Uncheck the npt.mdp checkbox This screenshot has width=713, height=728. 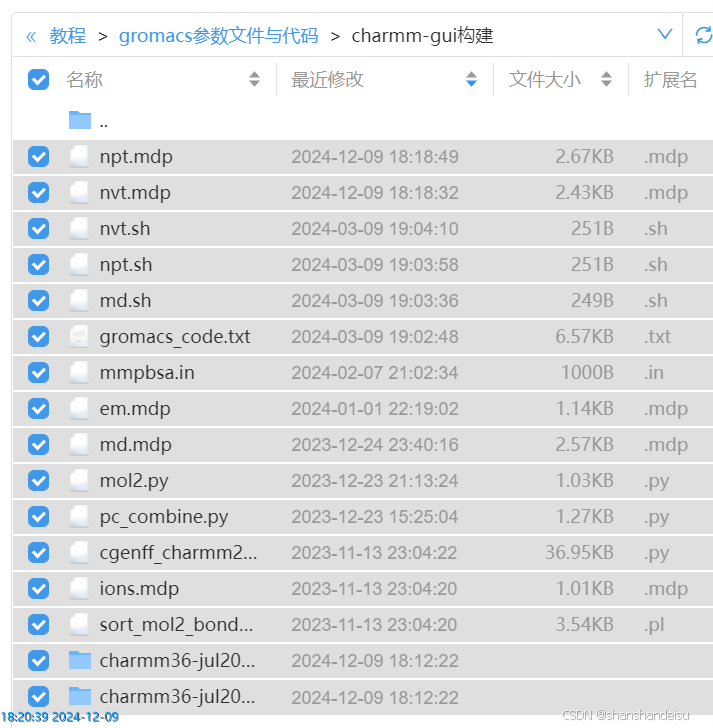pos(39,156)
